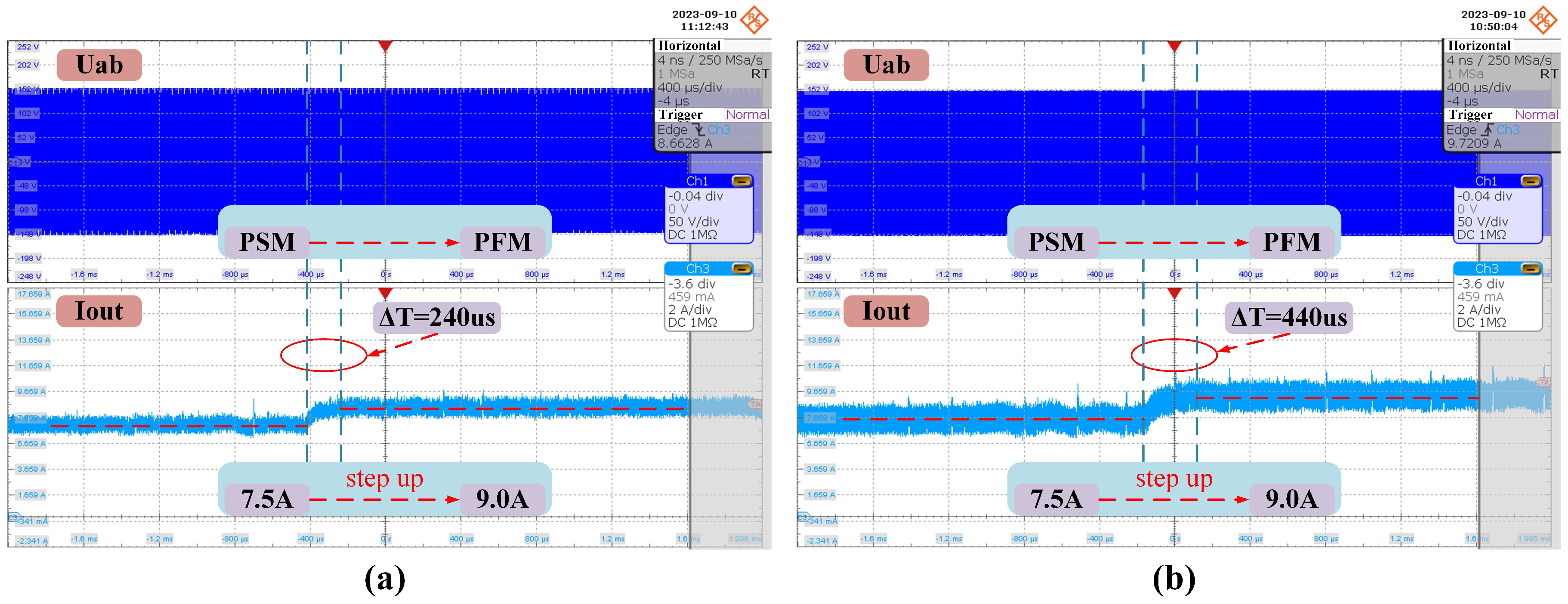Toggle Normal trigger mode in scope (a)
The height and width of the screenshot is (604, 1568).
click(747, 114)
